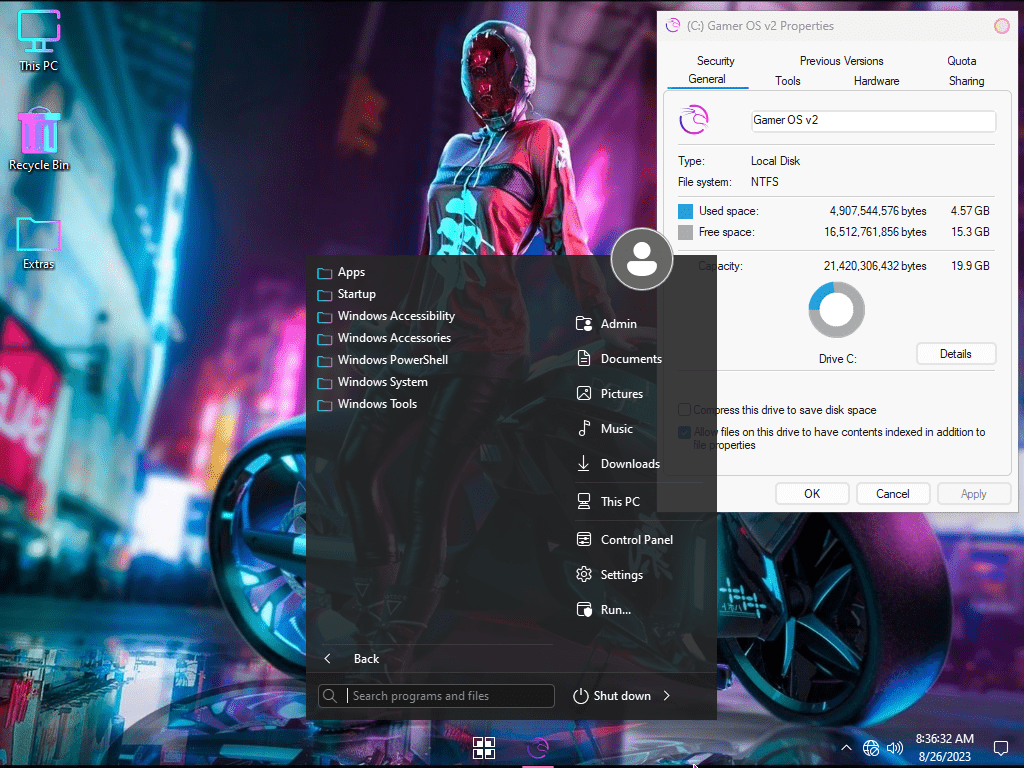This screenshot has height=768, width=1024.
Task: Click the Drive C usage donut chart
Action: pos(837,310)
